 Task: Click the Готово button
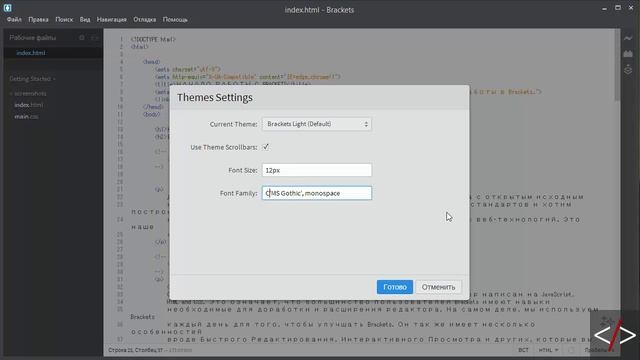395,287
